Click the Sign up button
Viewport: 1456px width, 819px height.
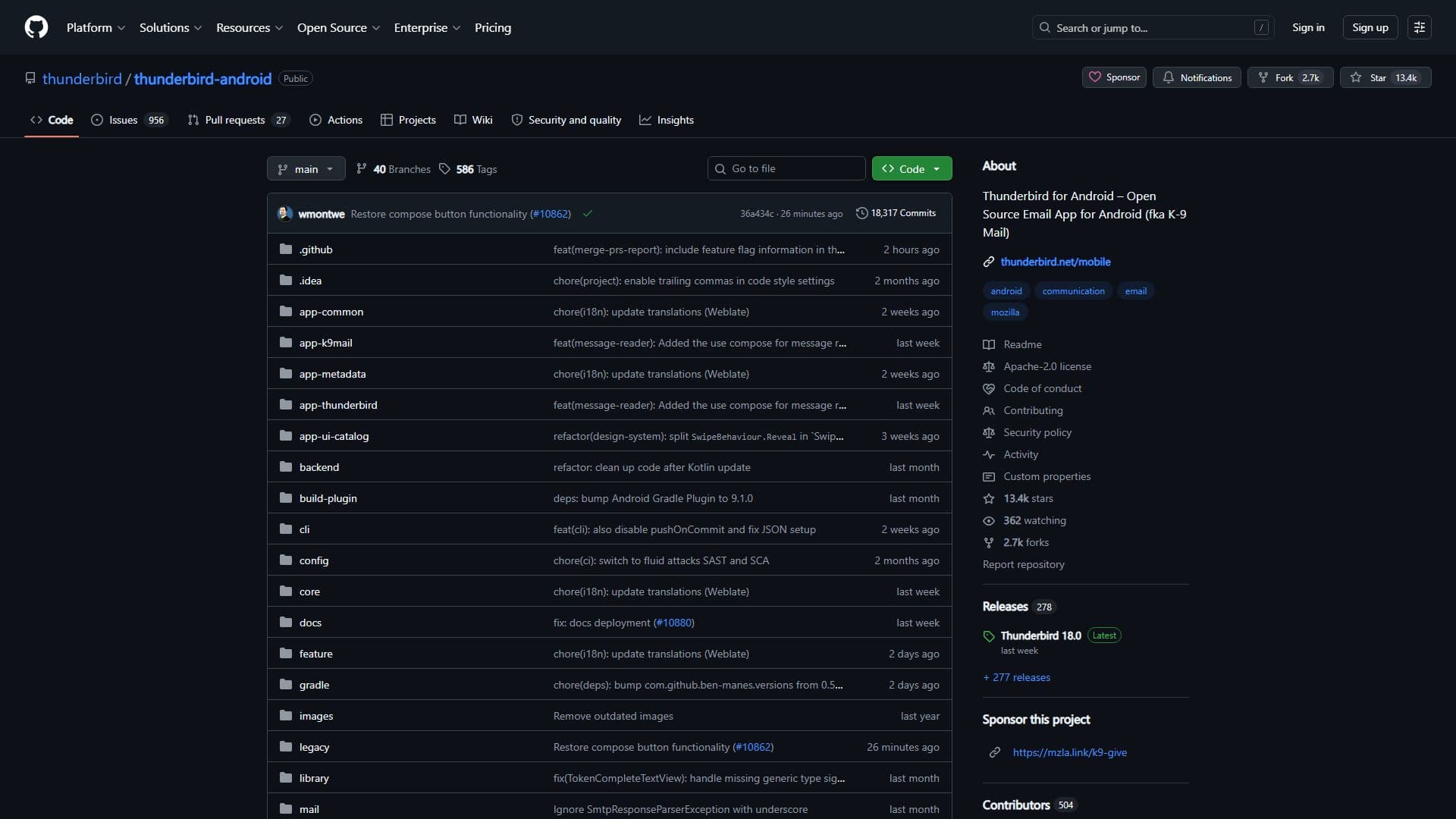point(1370,27)
